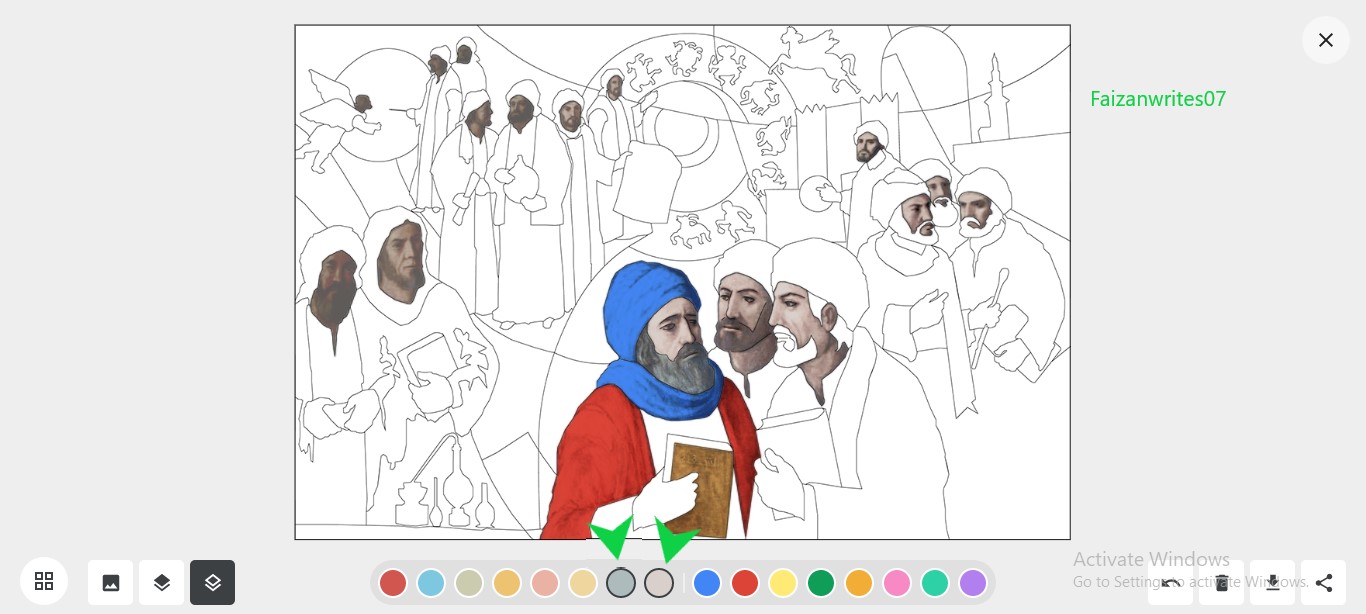Click the Faizanwrites07 green text
Image resolution: width=1366 pixels, height=614 pixels.
coord(1158,99)
